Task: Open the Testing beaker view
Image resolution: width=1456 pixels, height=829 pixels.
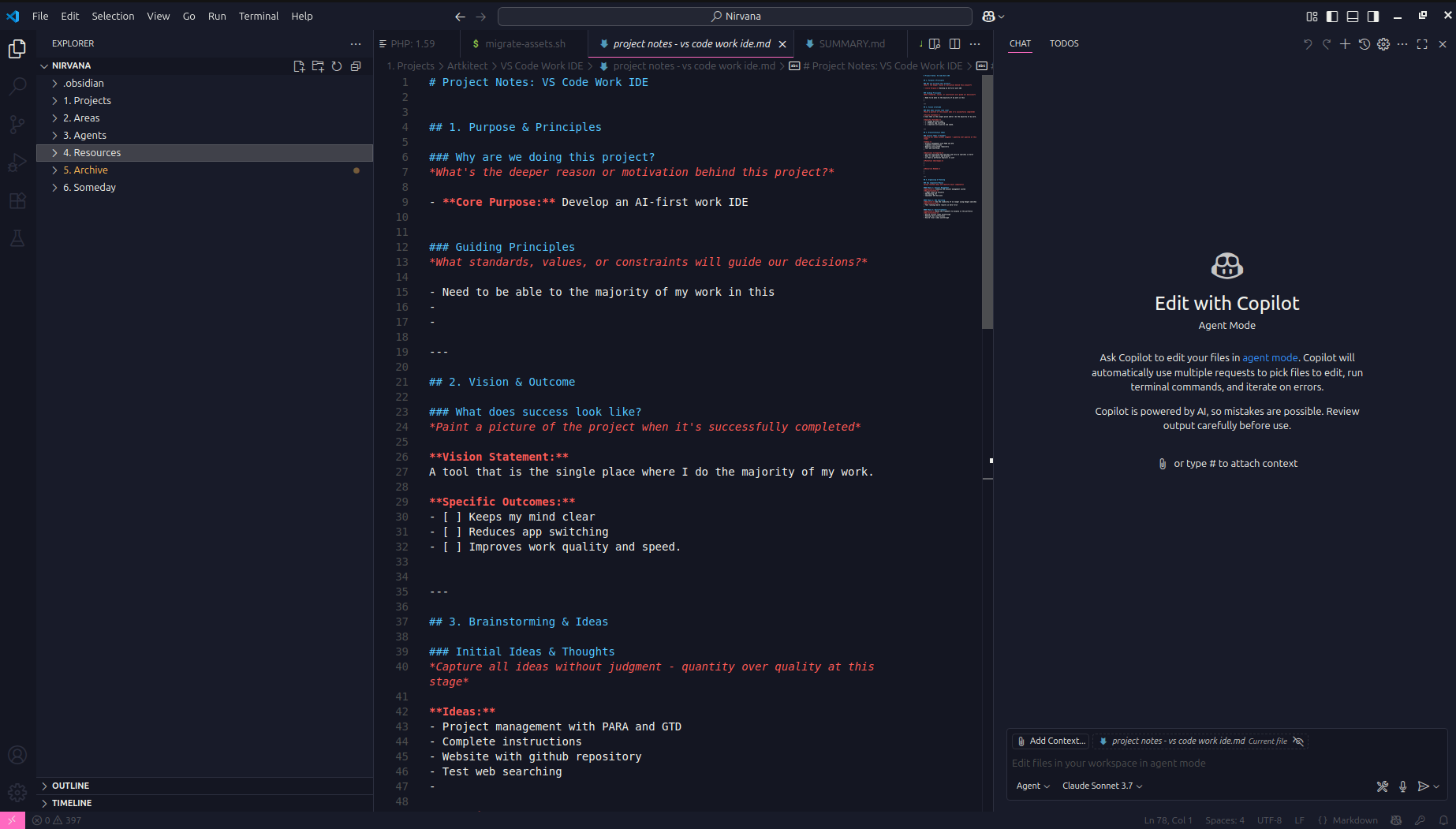Action: [17, 238]
